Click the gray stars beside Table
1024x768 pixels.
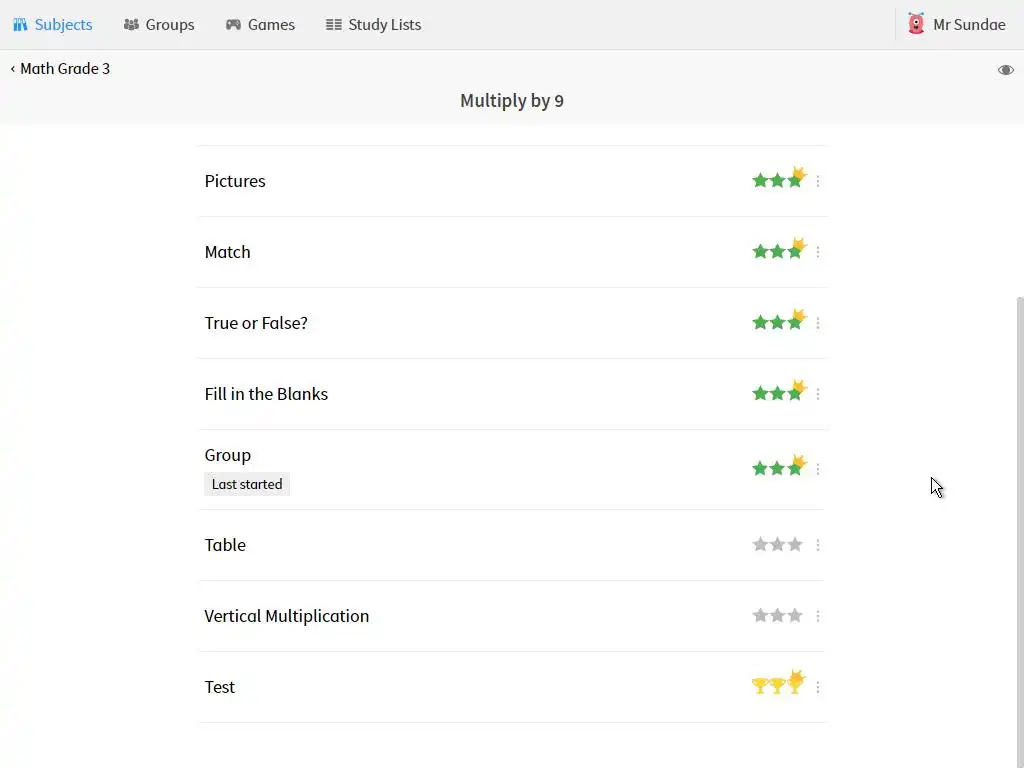(777, 545)
